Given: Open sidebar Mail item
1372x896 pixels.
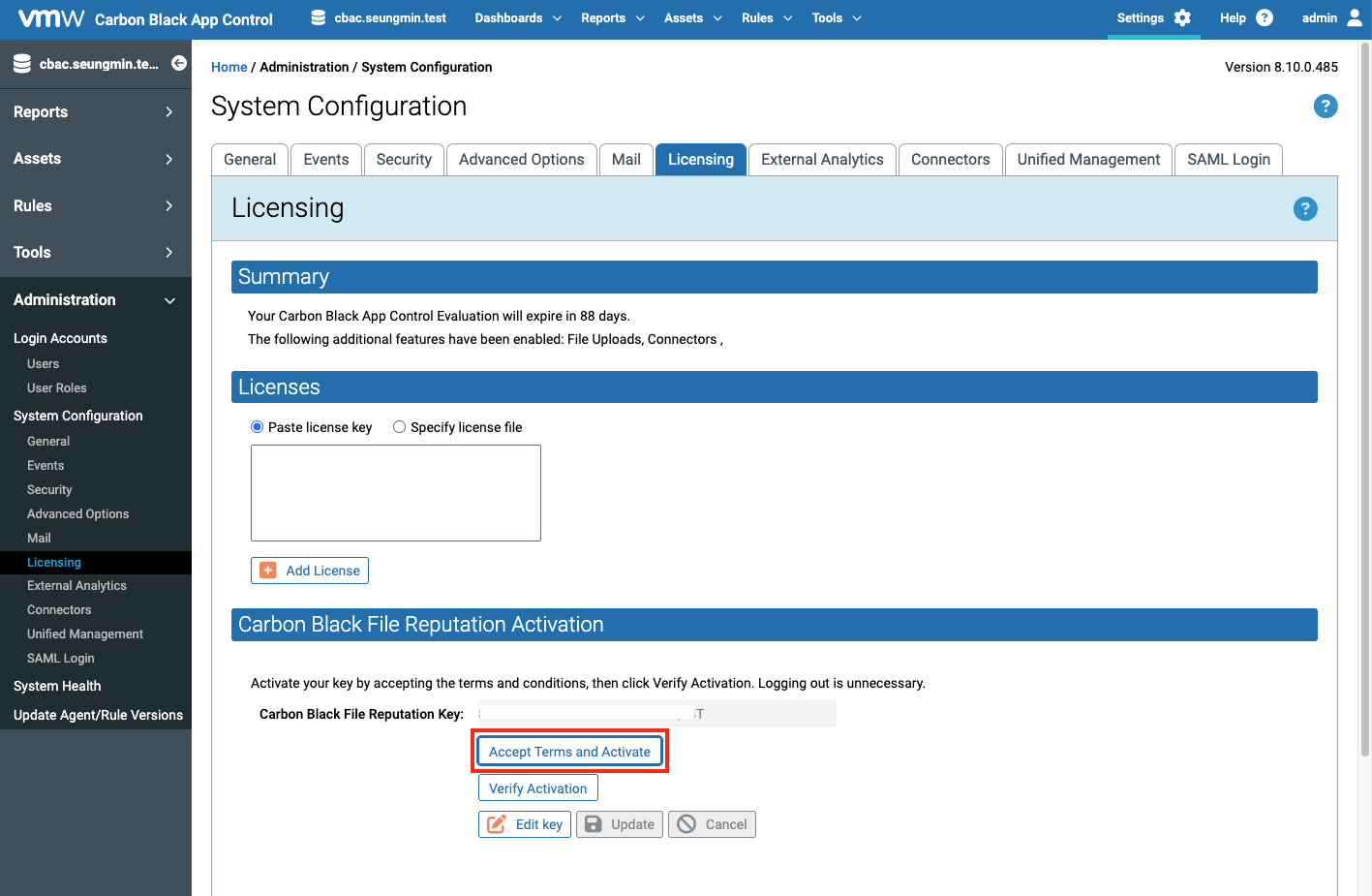Looking at the screenshot, I should pyautogui.click(x=39, y=539).
